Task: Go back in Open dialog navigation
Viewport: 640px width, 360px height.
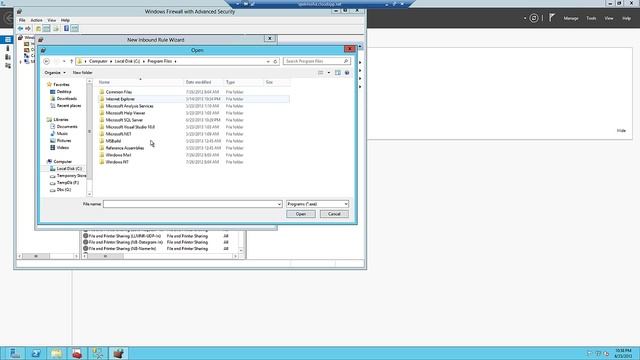Action: coord(47,61)
